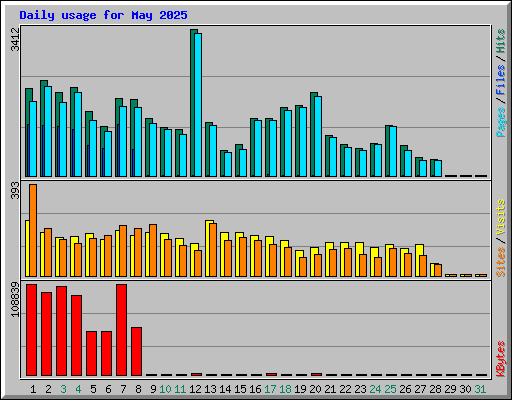Select weekend day 24 on the axis

click(375, 389)
